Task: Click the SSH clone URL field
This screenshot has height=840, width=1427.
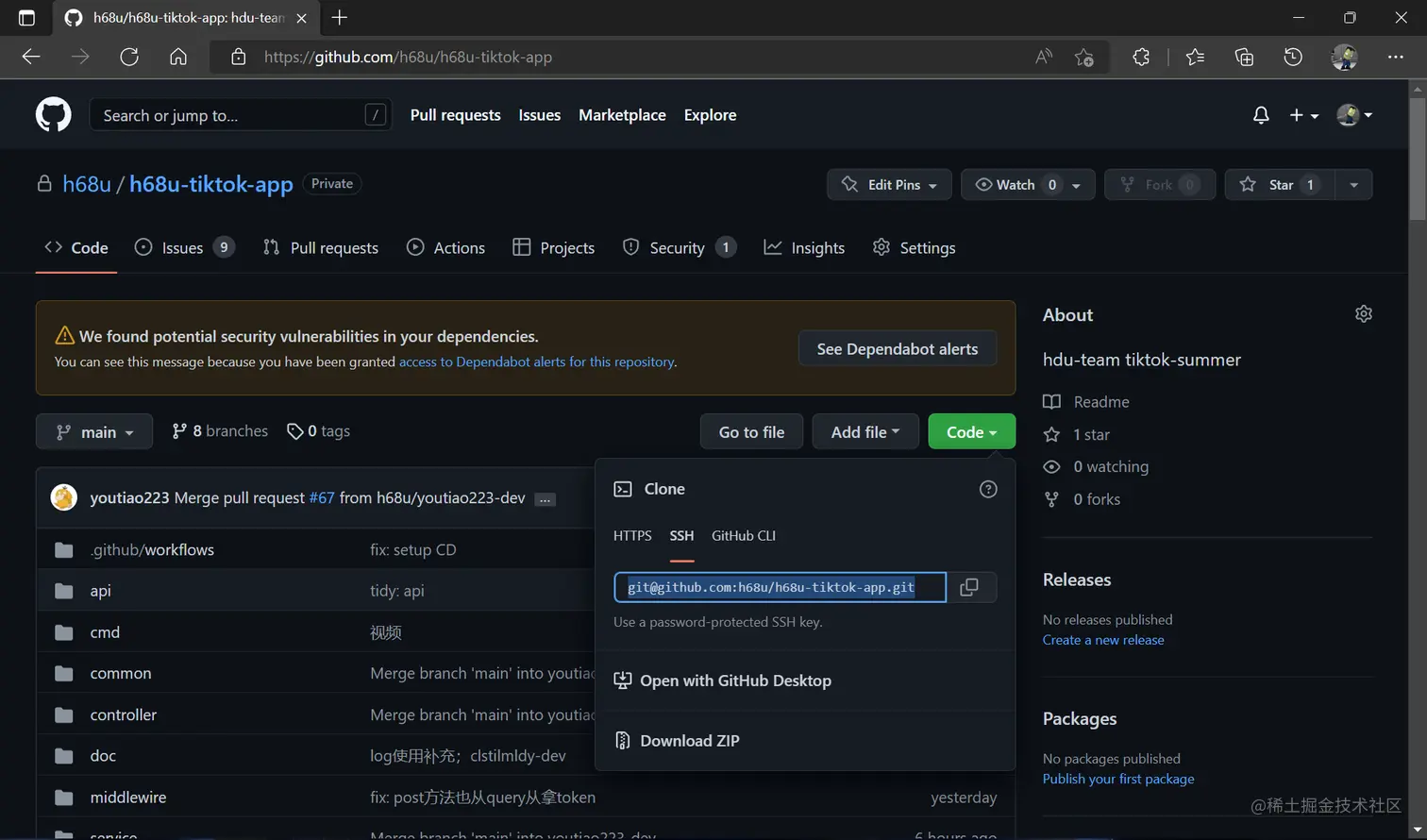Action: [x=780, y=587]
